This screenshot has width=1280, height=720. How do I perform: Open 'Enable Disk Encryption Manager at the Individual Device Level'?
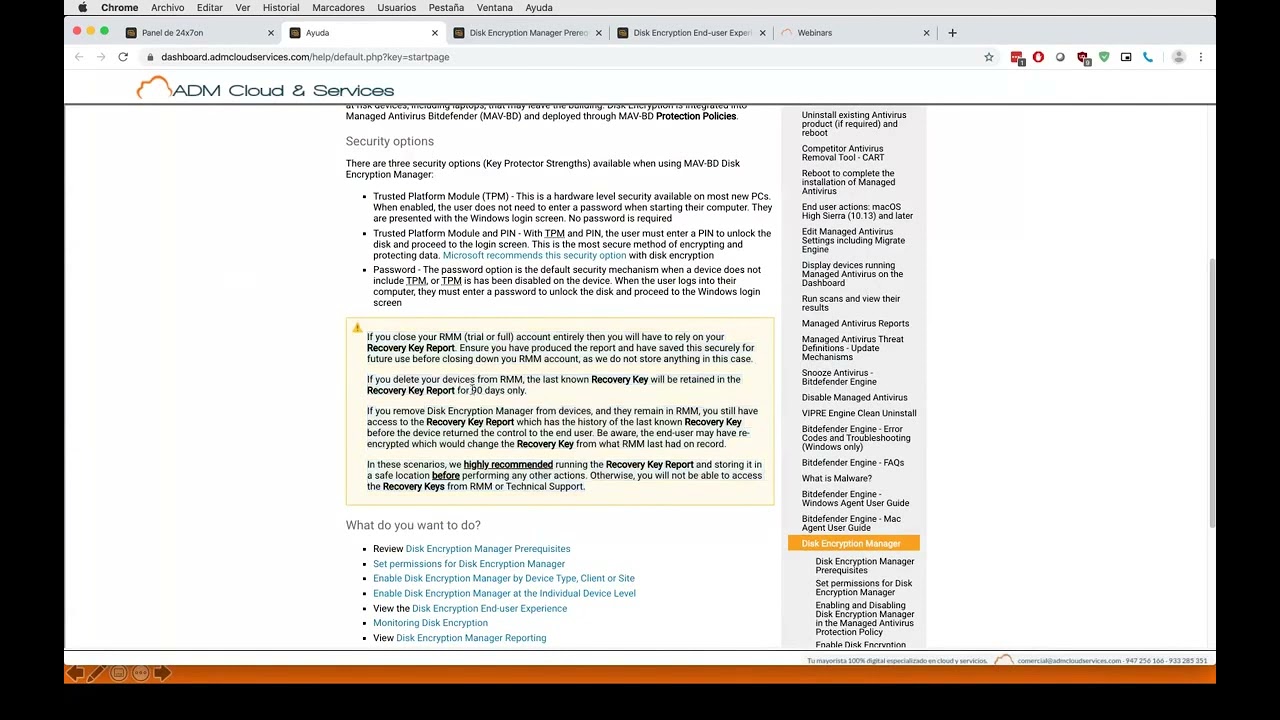click(x=504, y=593)
